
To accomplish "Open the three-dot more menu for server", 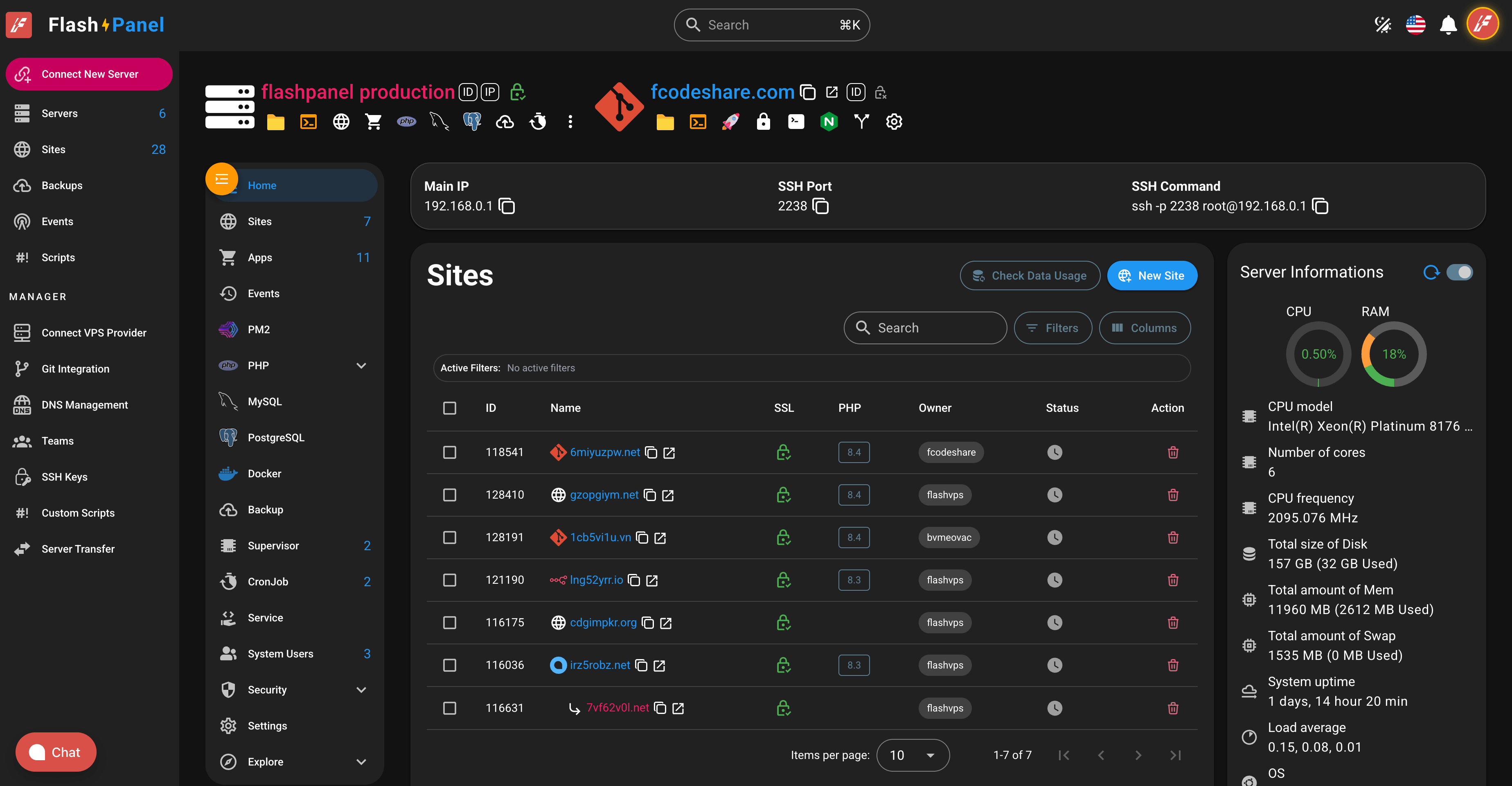I will [x=570, y=122].
